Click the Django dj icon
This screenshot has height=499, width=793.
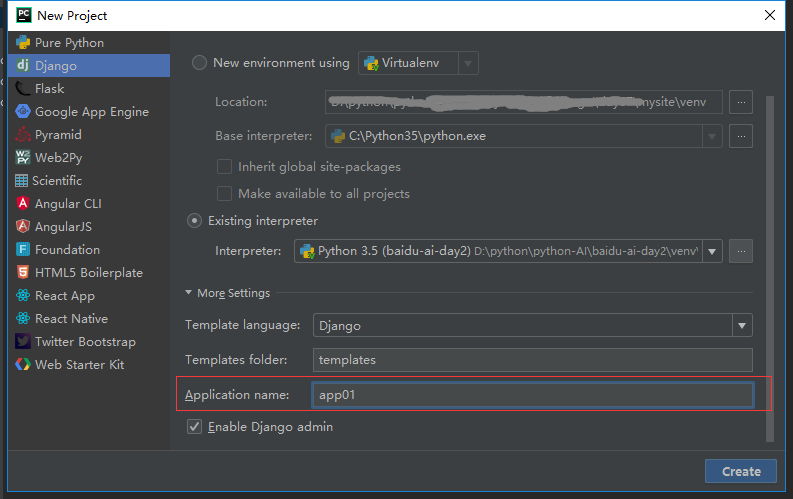tap(23, 65)
